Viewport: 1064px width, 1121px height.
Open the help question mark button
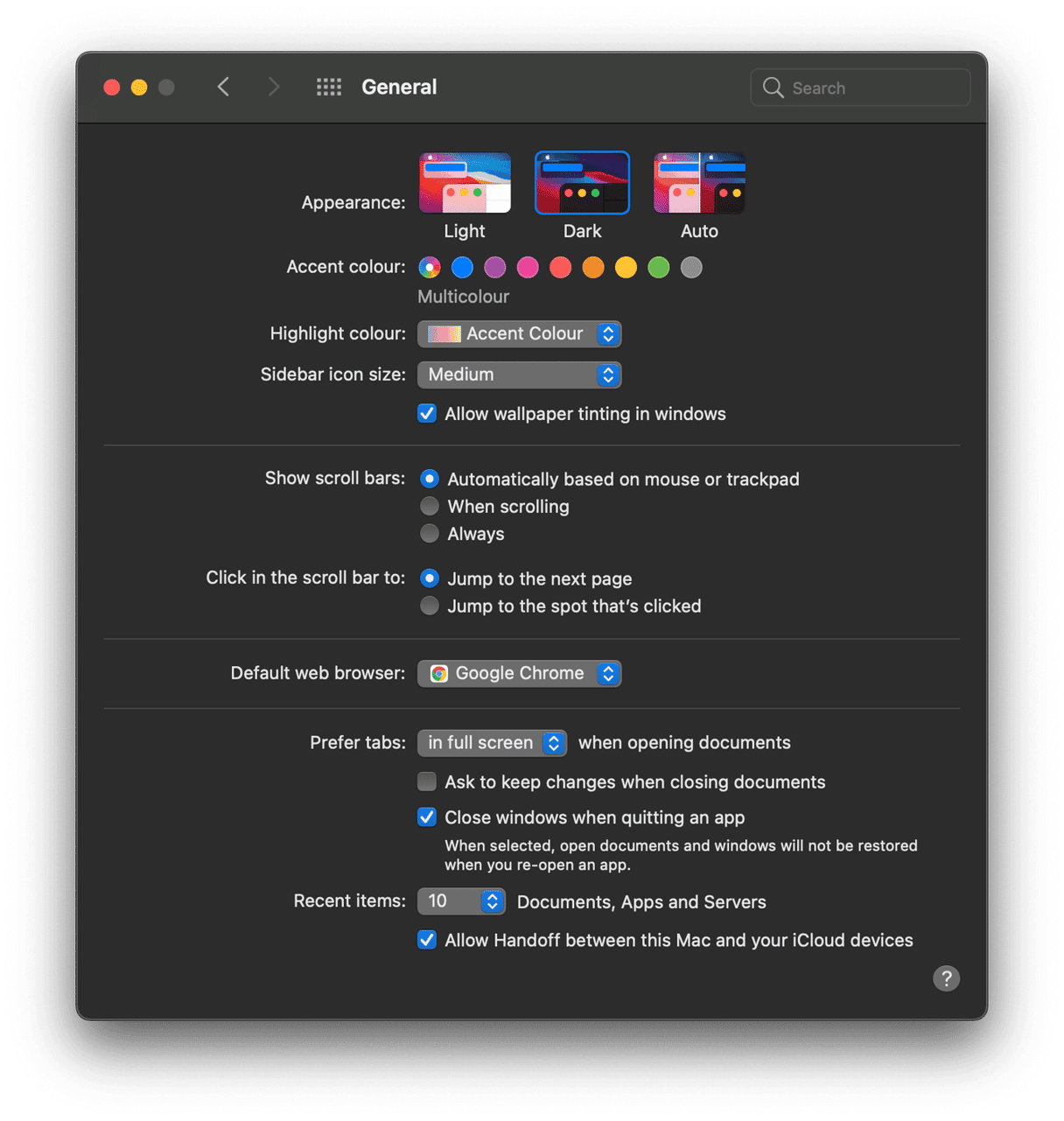pyautogui.click(x=946, y=977)
